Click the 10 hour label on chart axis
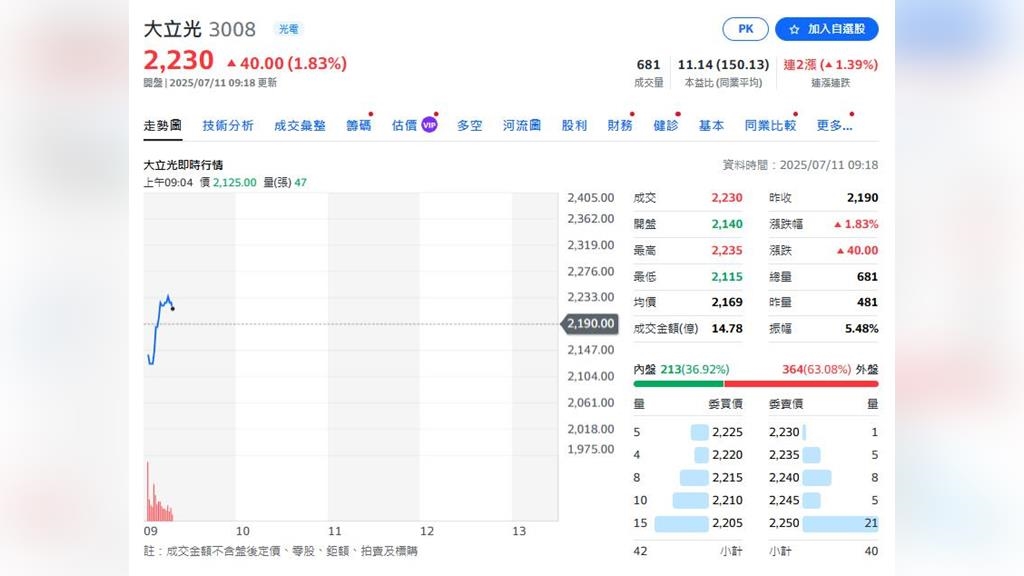1024x576 pixels. 243,532
